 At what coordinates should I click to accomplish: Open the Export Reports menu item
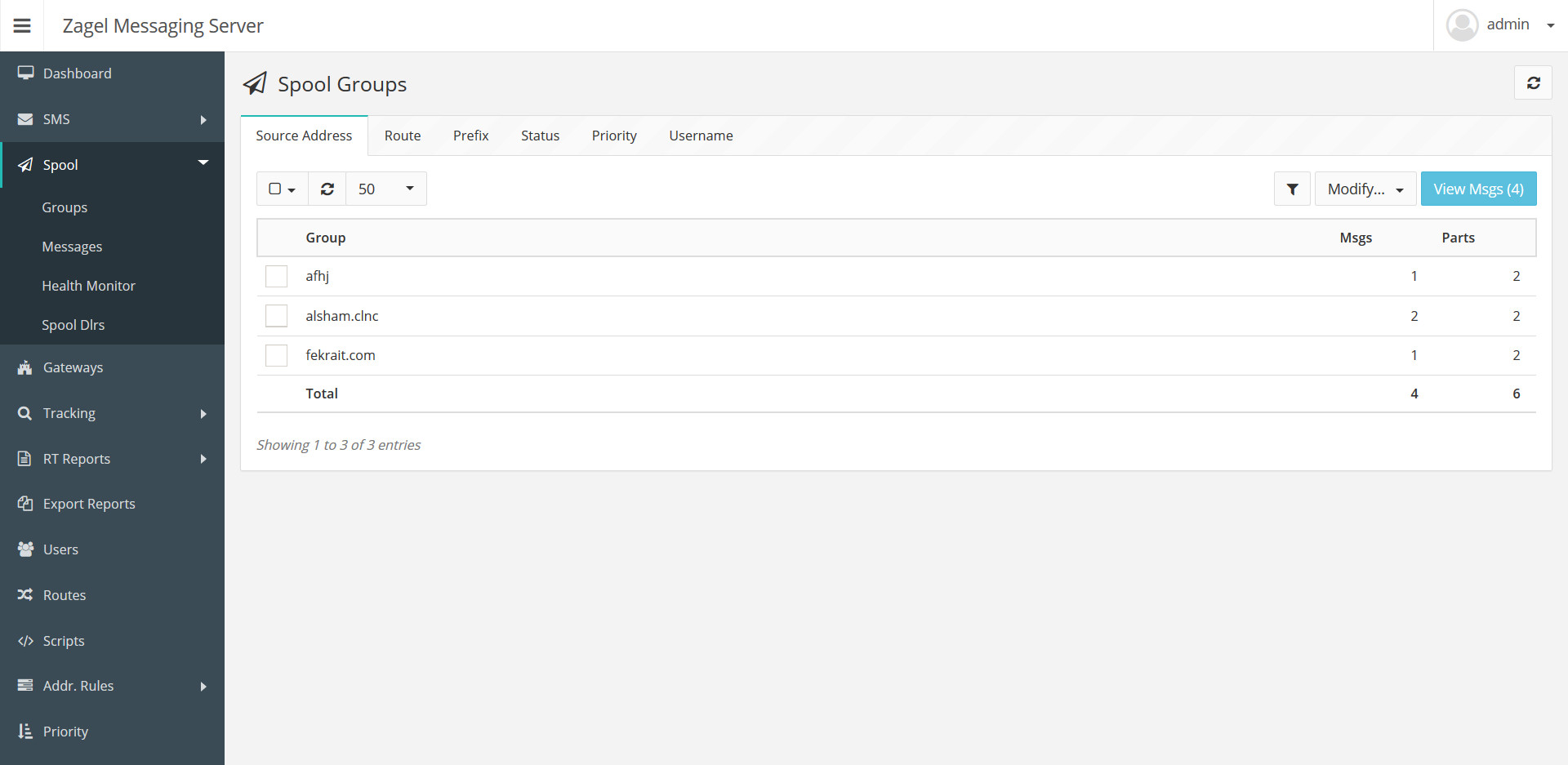pos(112,504)
